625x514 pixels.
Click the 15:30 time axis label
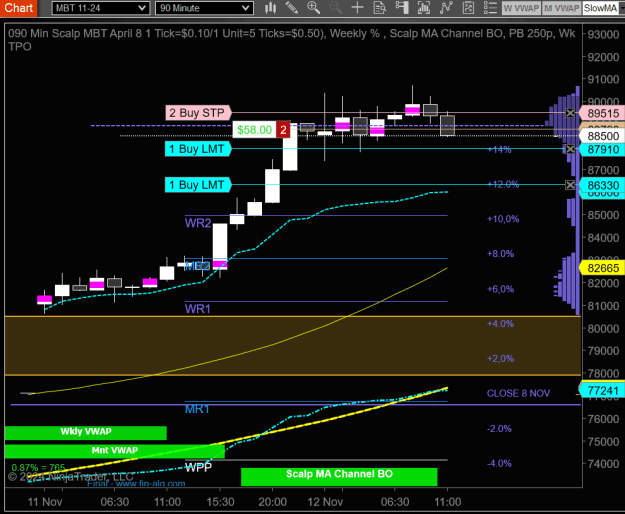(220, 502)
